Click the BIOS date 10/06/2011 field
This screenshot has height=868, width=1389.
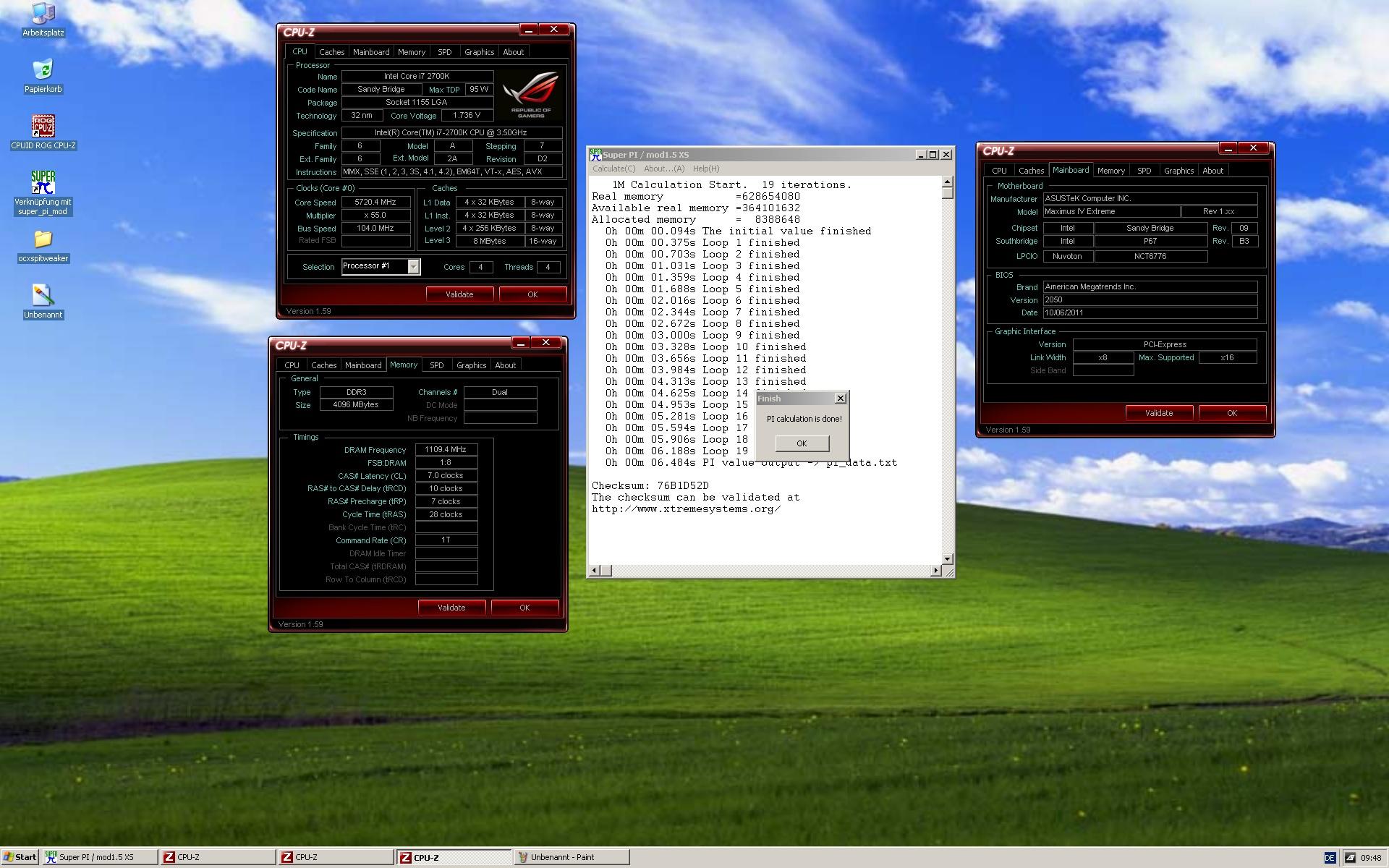[1150, 313]
